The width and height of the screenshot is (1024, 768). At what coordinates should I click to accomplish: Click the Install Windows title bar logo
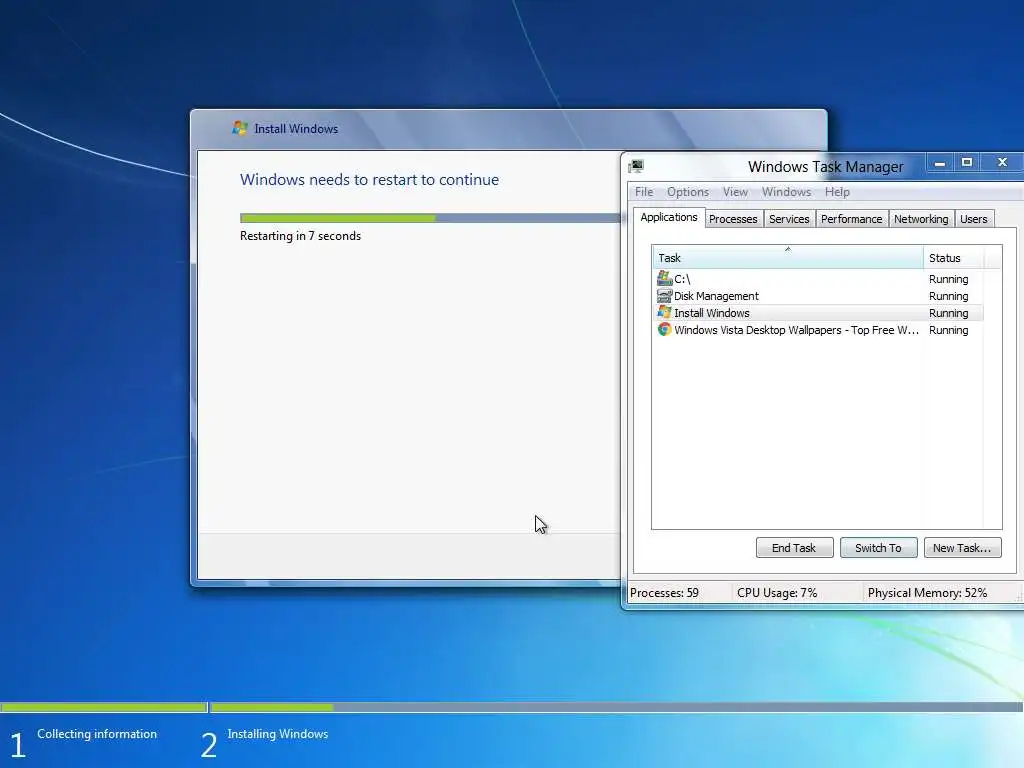pos(240,128)
